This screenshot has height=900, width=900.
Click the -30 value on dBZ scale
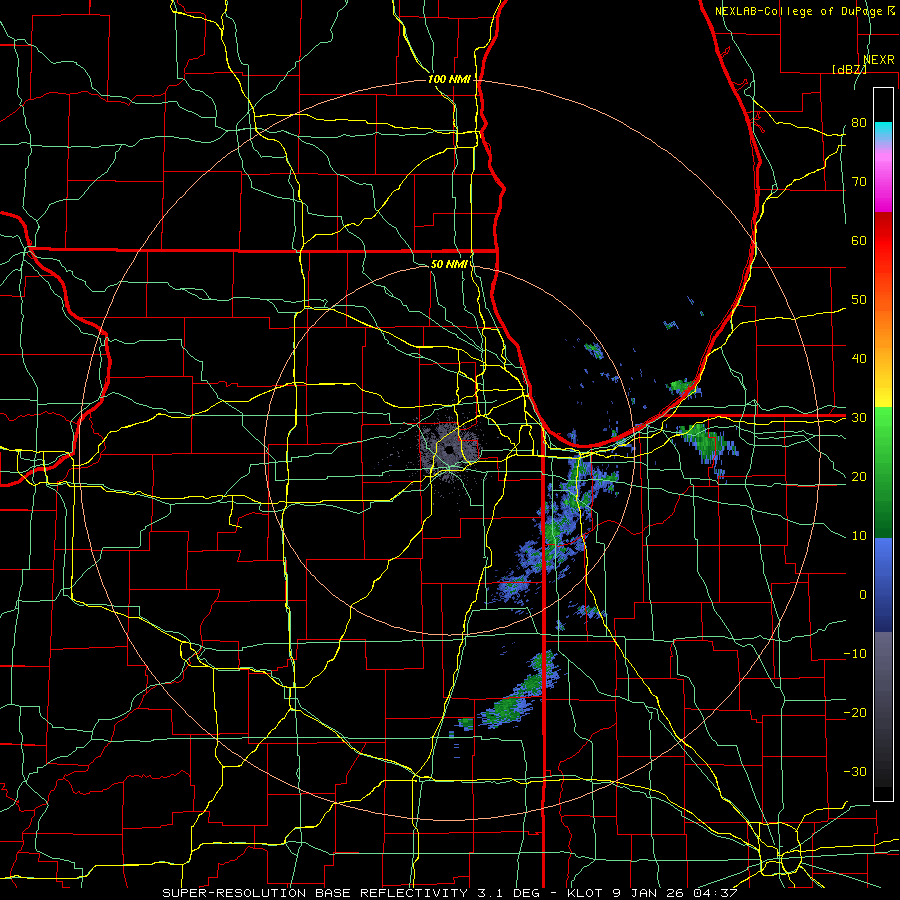855,771
